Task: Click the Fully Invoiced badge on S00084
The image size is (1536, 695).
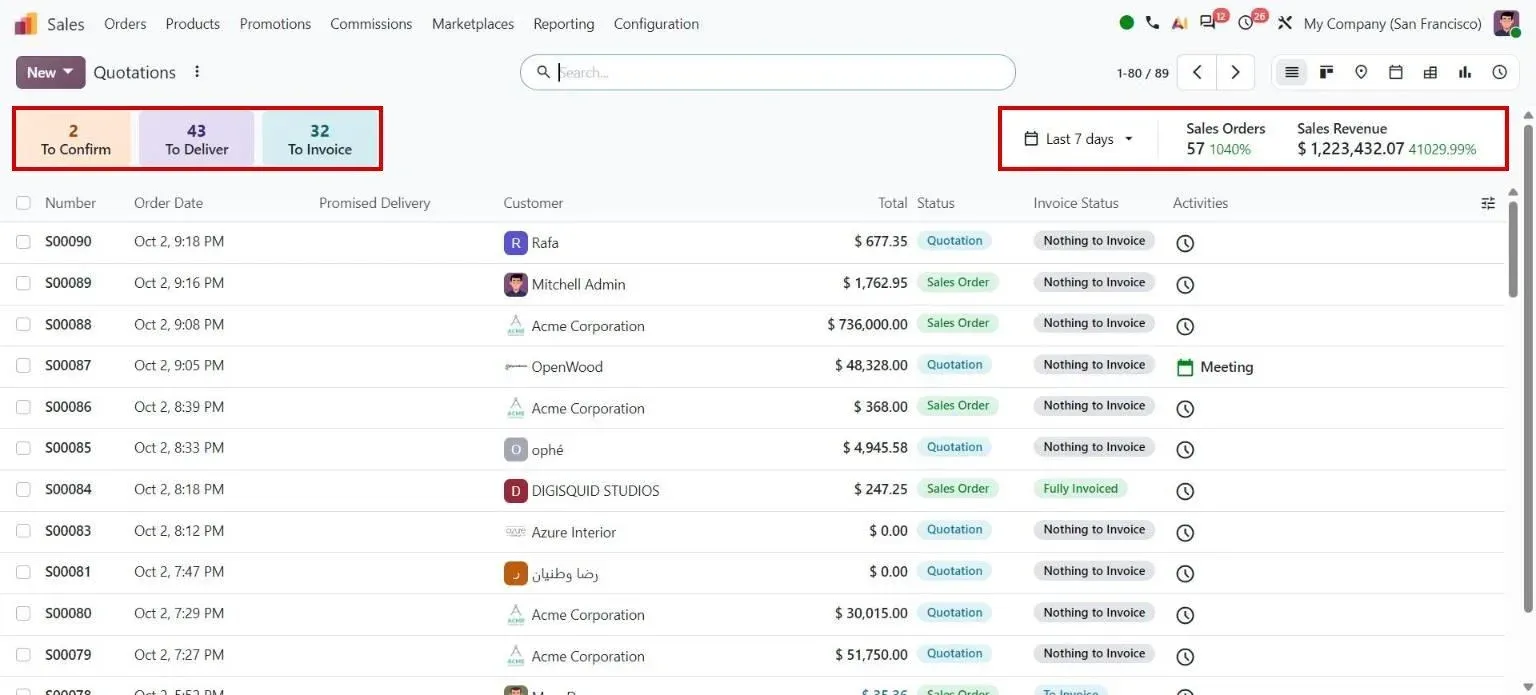Action: pyautogui.click(x=1080, y=489)
